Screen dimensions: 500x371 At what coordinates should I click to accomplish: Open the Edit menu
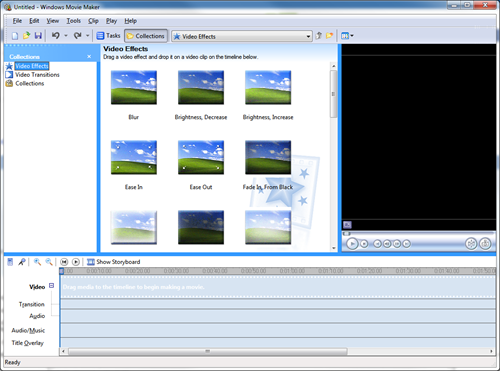pos(34,21)
